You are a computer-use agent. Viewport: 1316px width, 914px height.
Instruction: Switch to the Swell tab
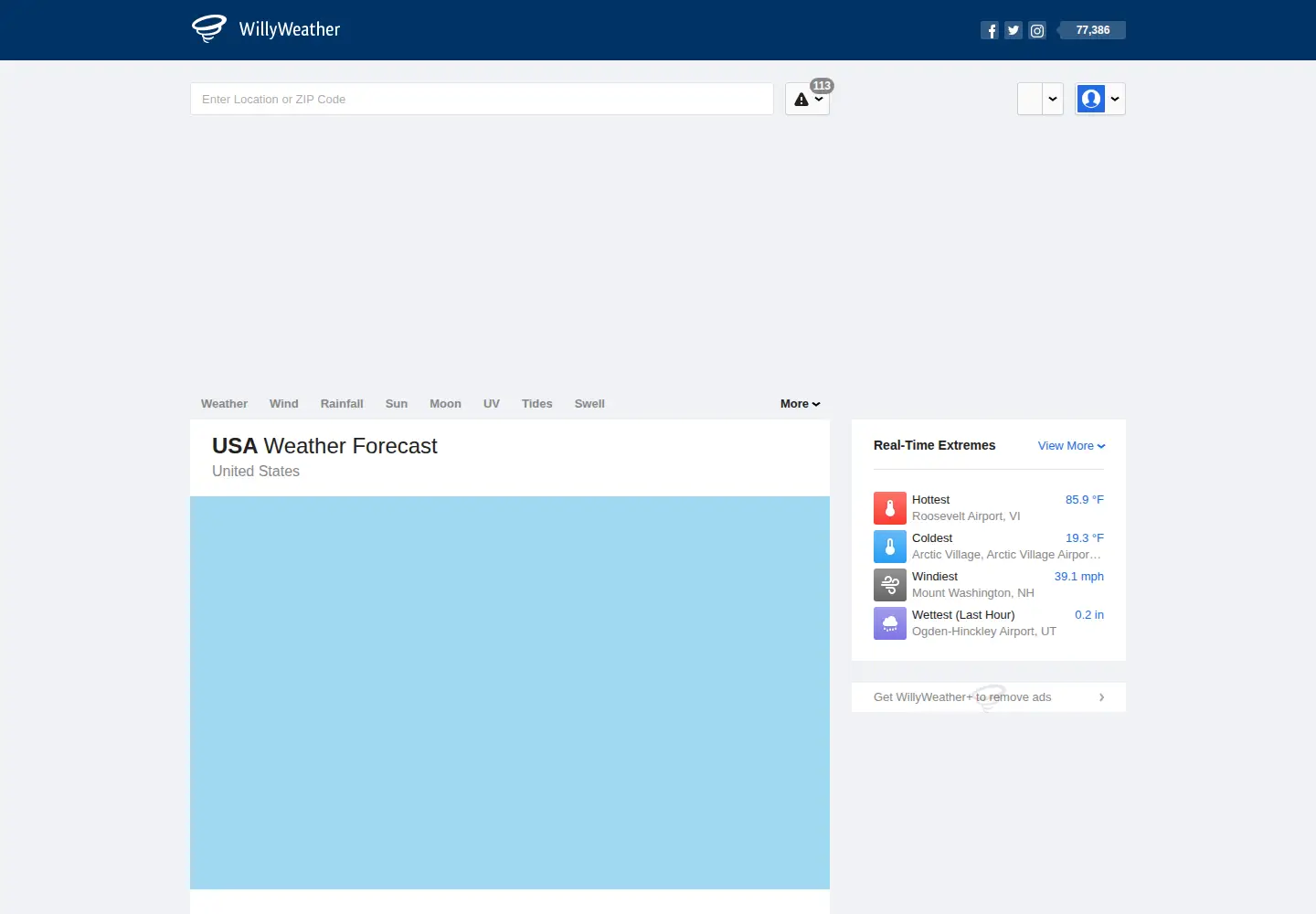point(589,404)
